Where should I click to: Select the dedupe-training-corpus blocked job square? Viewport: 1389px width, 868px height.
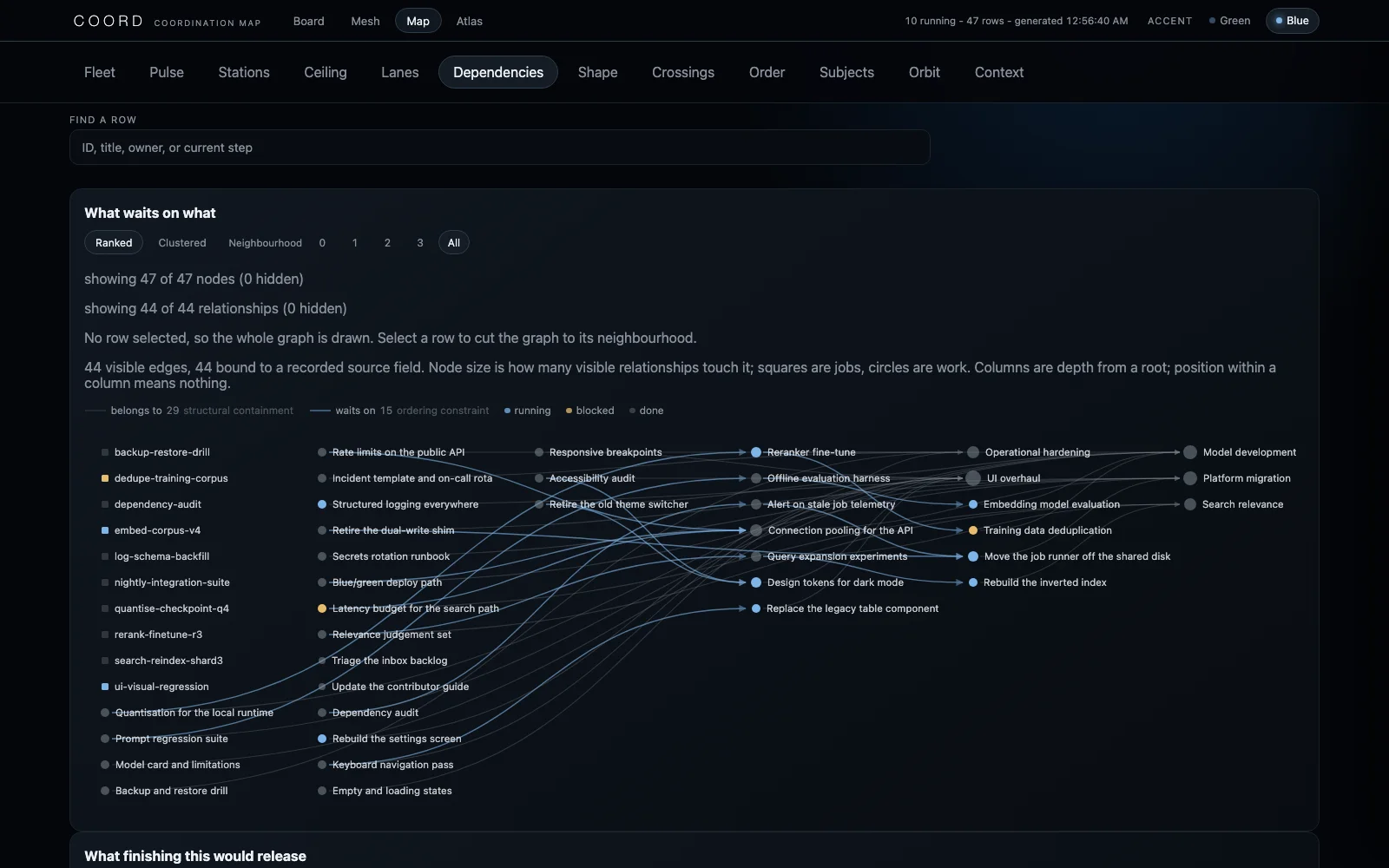pos(105,478)
